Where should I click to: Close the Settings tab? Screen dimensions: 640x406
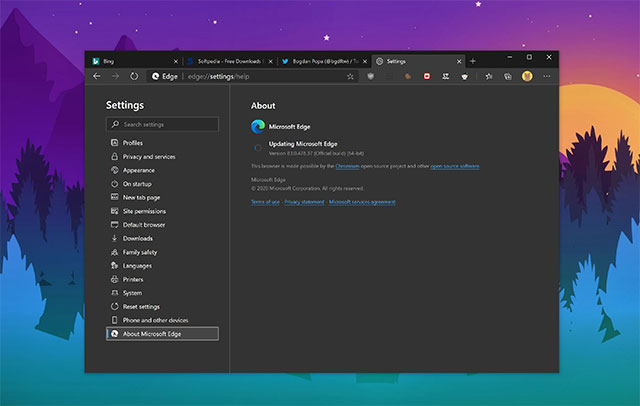click(459, 62)
